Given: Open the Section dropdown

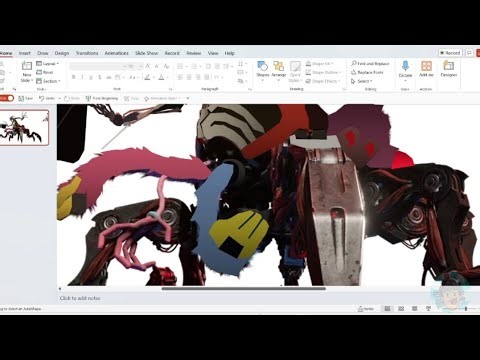Looking at the screenshot, I should (x=48, y=81).
